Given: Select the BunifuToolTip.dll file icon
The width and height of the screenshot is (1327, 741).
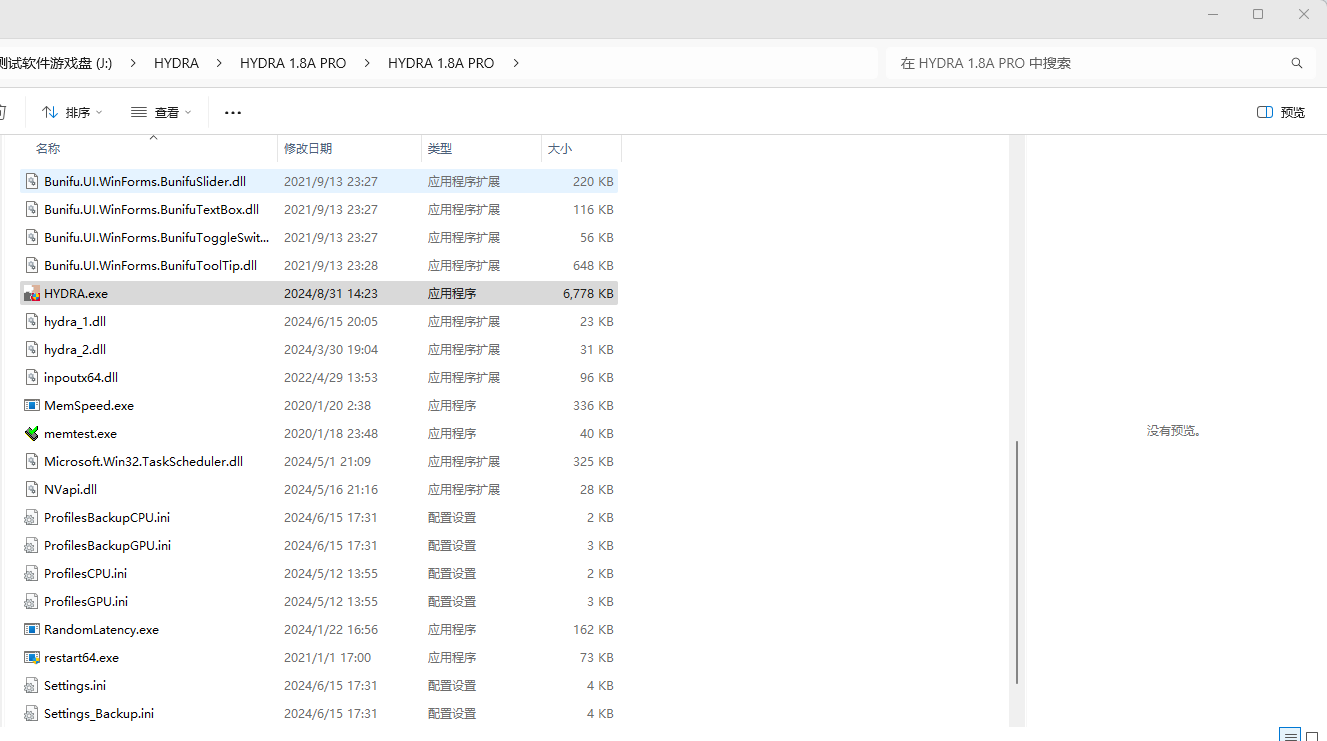Looking at the screenshot, I should pyautogui.click(x=32, y=266).
